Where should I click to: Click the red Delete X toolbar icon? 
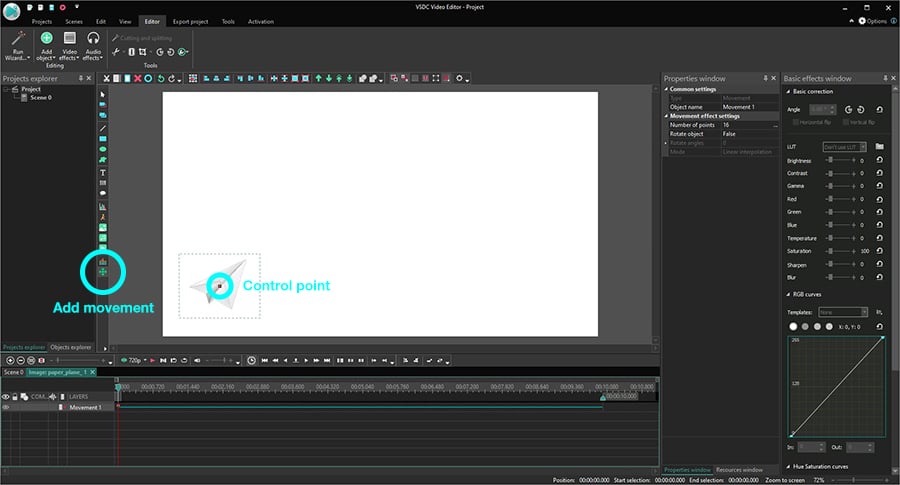point(138,79)
